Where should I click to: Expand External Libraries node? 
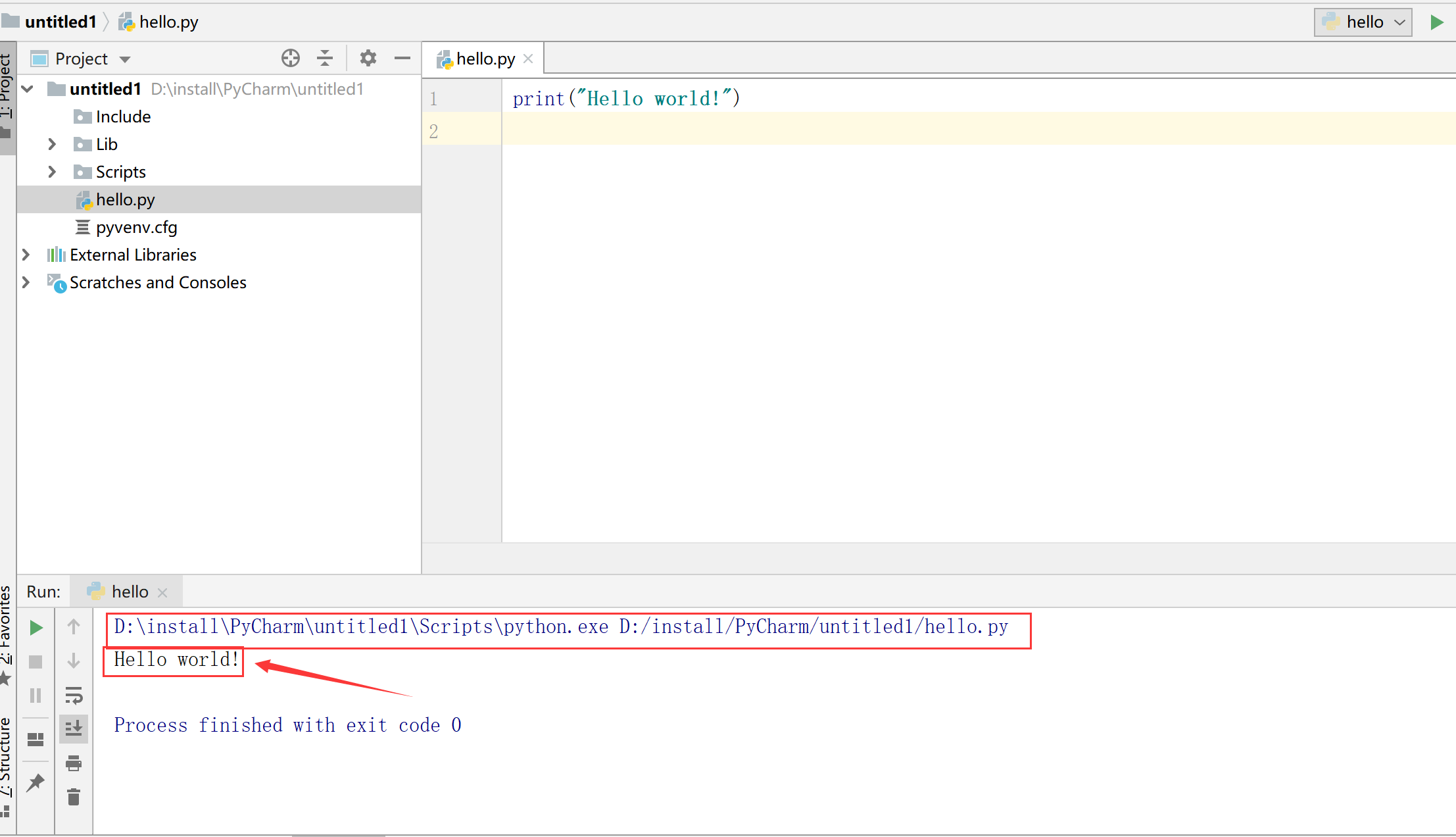point(26,255)
